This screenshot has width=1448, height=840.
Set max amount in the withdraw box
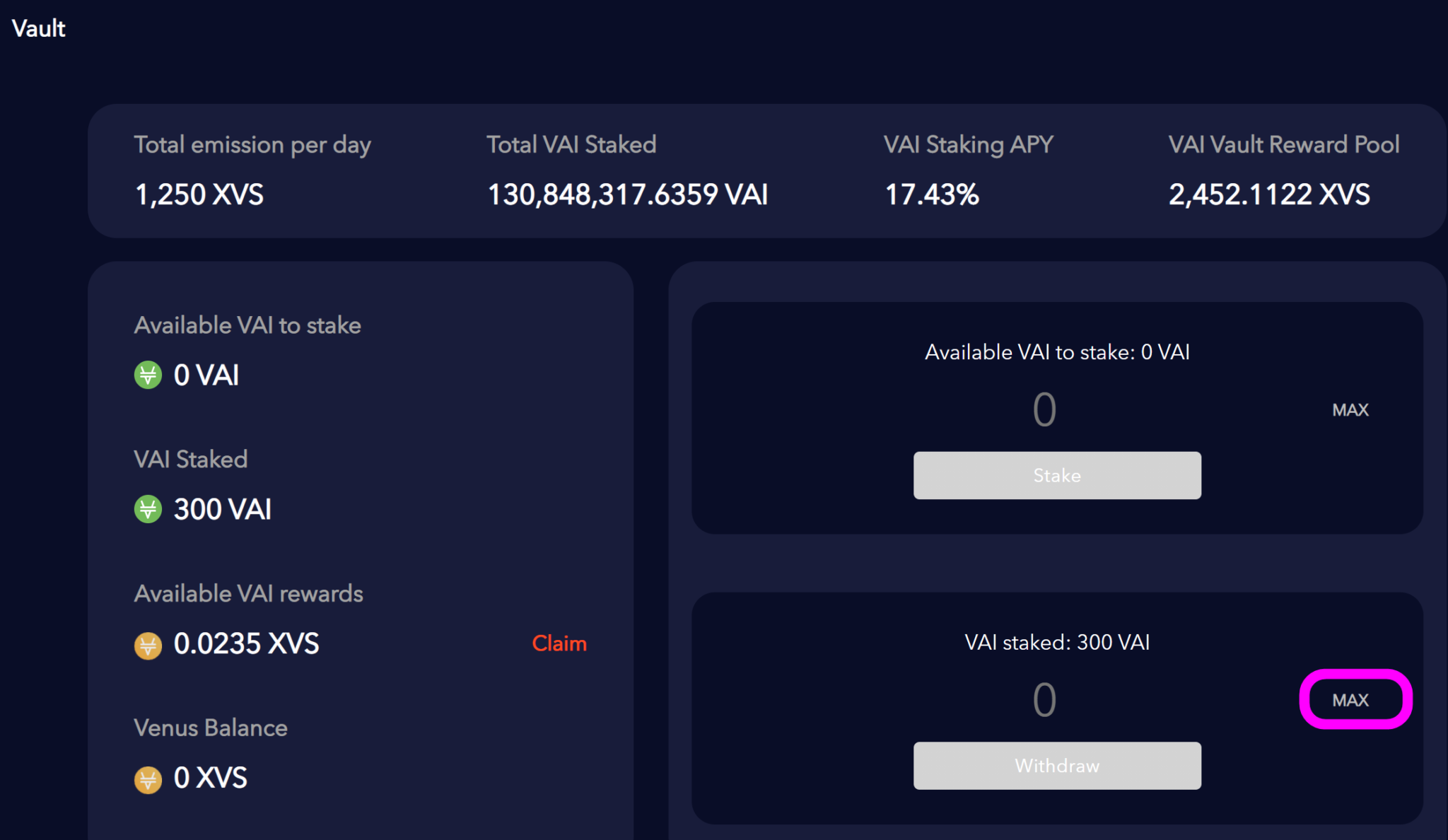click(1350, 700)
